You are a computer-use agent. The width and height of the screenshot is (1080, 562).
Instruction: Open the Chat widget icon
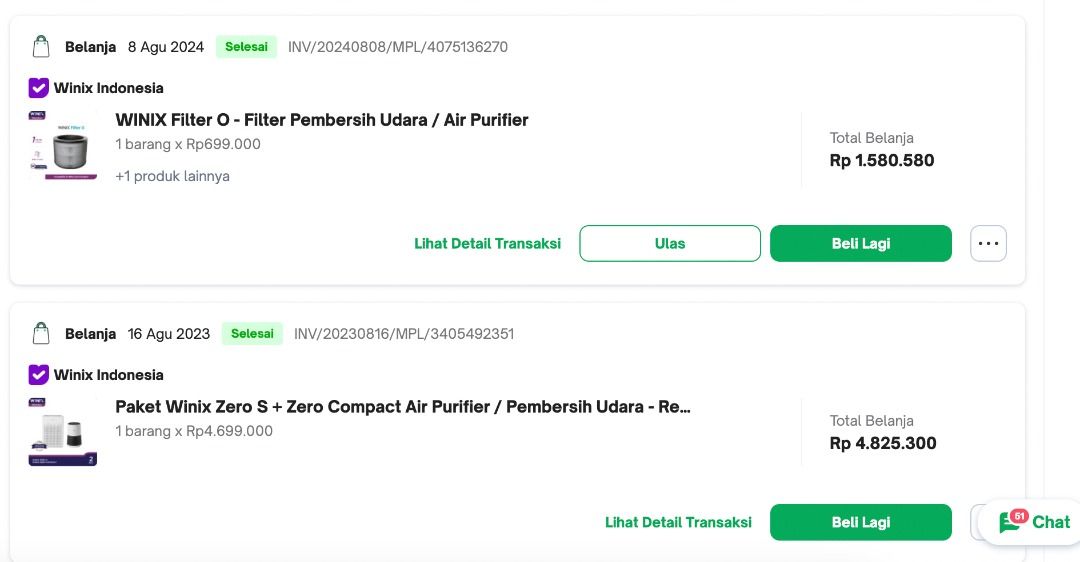(1012, 522)
